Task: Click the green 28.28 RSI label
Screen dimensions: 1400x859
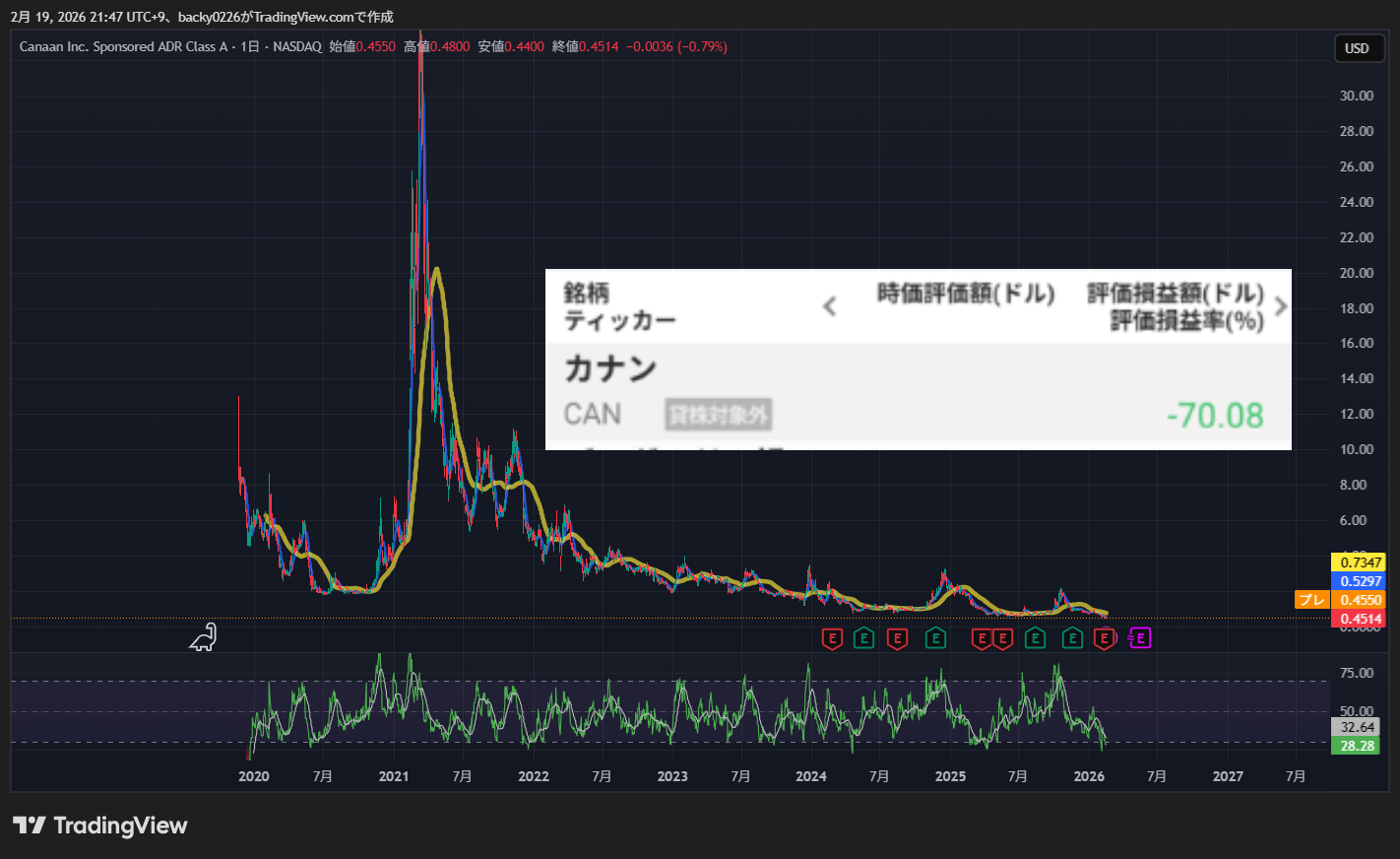Action: [1356, 746]
